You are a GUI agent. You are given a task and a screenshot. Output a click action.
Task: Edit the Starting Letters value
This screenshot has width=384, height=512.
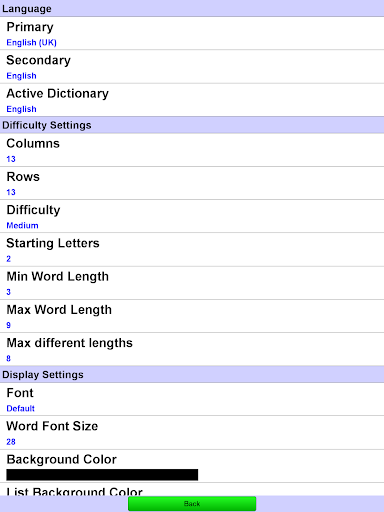coord(192,250)
